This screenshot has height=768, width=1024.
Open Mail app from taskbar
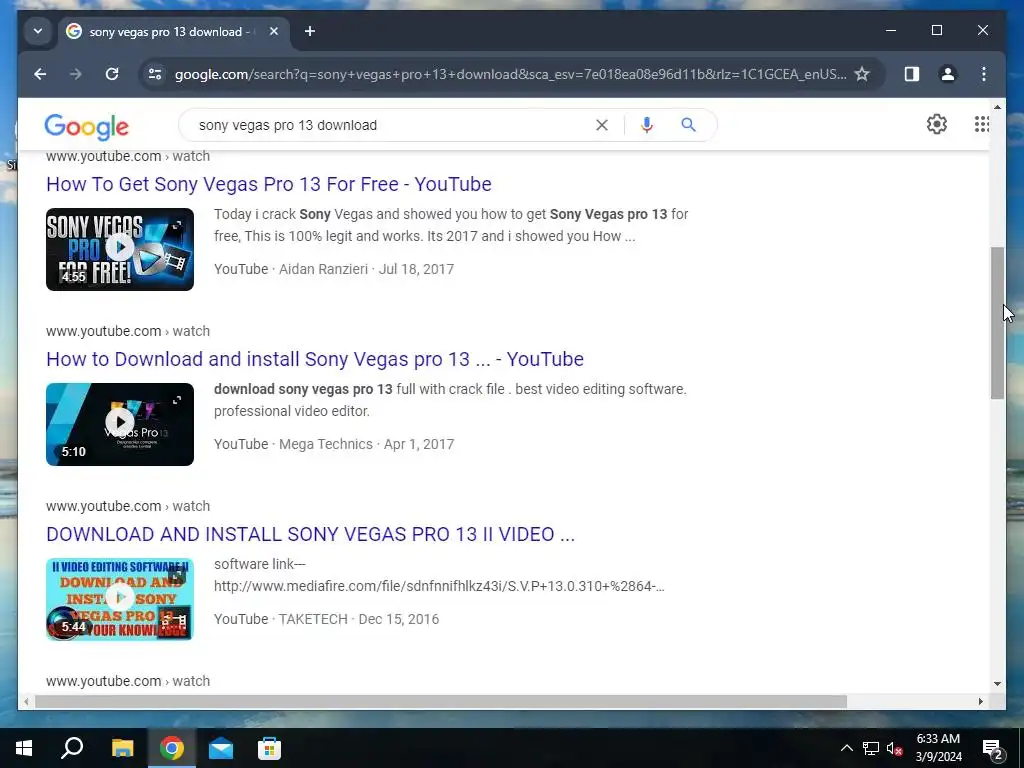(221, 748)
